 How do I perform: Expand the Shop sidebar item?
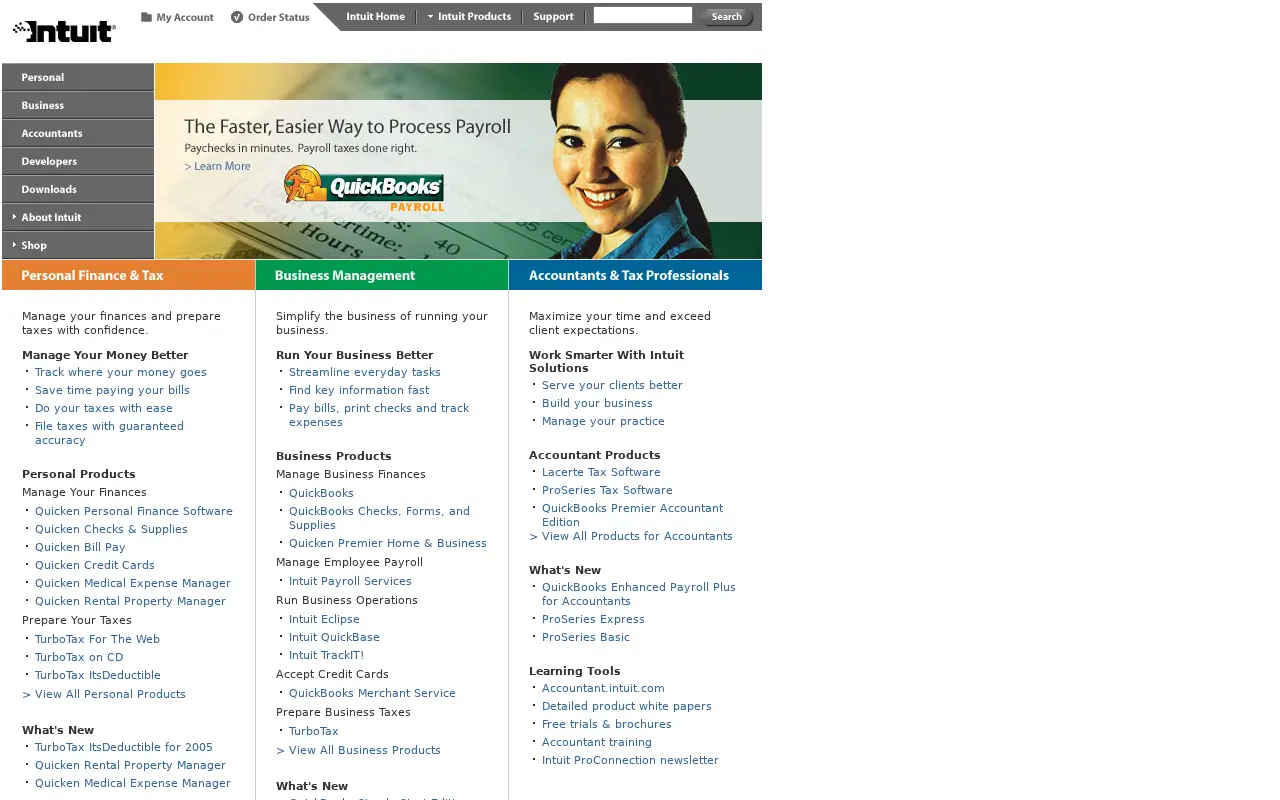click(78, 245)
